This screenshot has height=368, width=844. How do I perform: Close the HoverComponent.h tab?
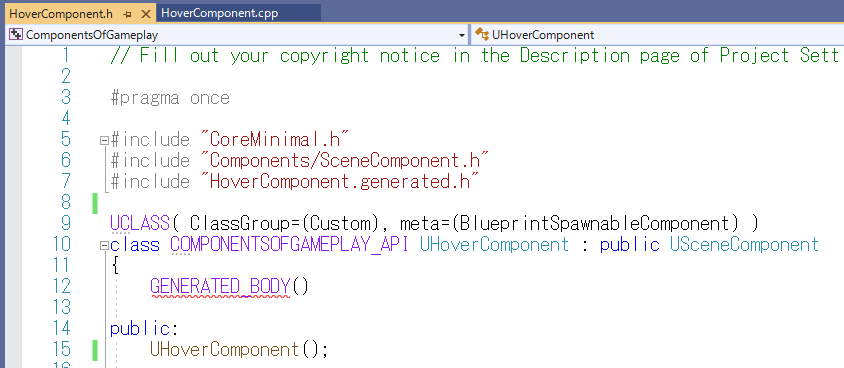point(145,14)
